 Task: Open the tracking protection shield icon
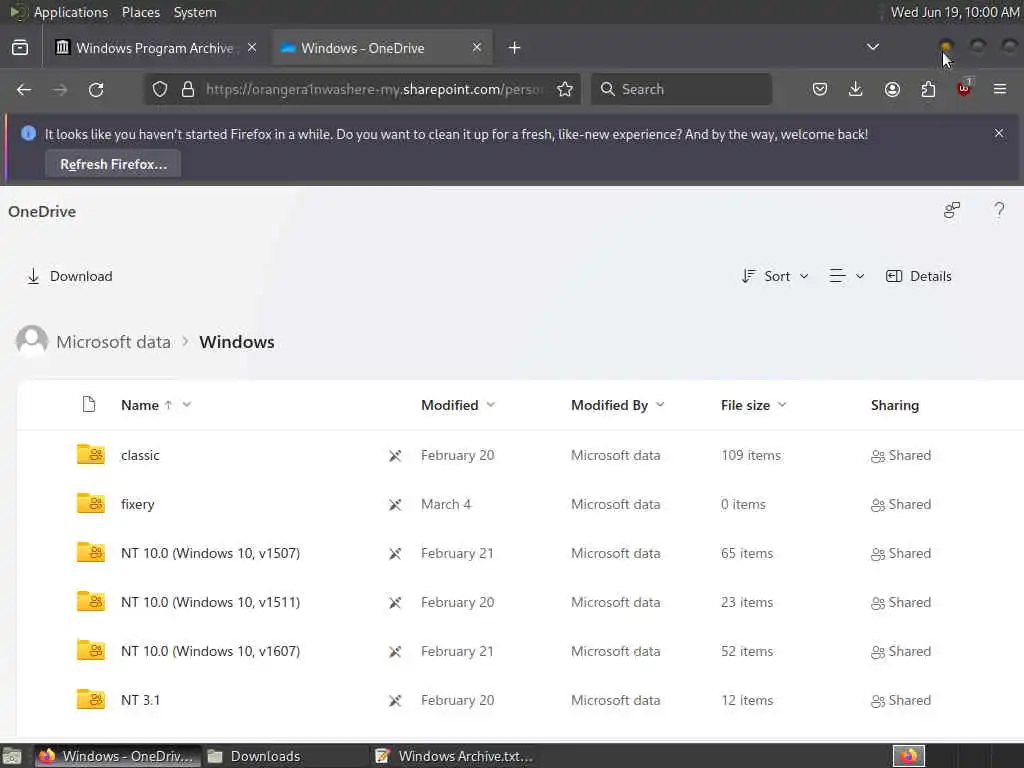pos(160,89)
